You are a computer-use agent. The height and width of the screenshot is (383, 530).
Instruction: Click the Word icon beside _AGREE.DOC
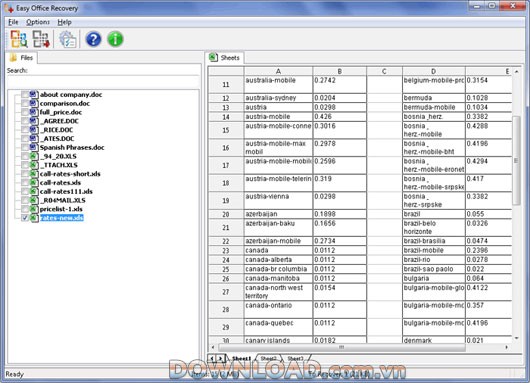click(33, 121)
